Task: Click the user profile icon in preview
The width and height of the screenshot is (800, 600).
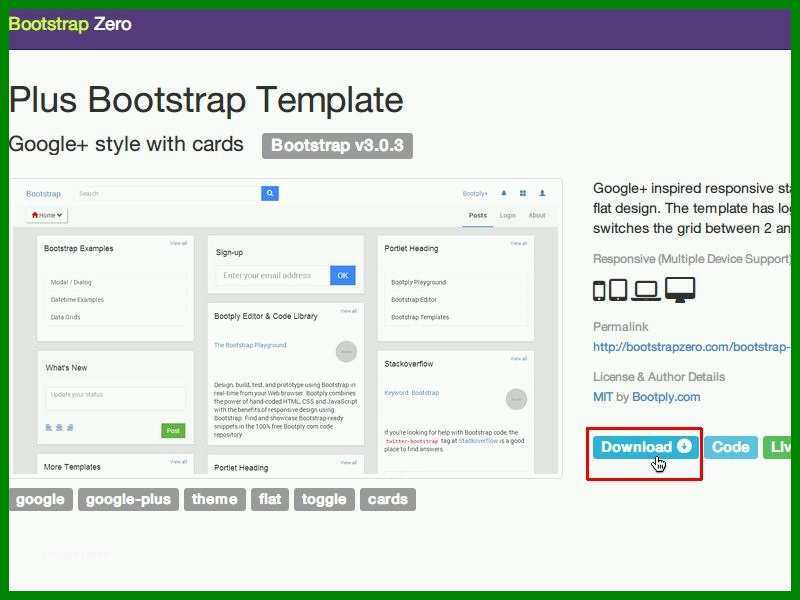Action: [x=542, y=193]
